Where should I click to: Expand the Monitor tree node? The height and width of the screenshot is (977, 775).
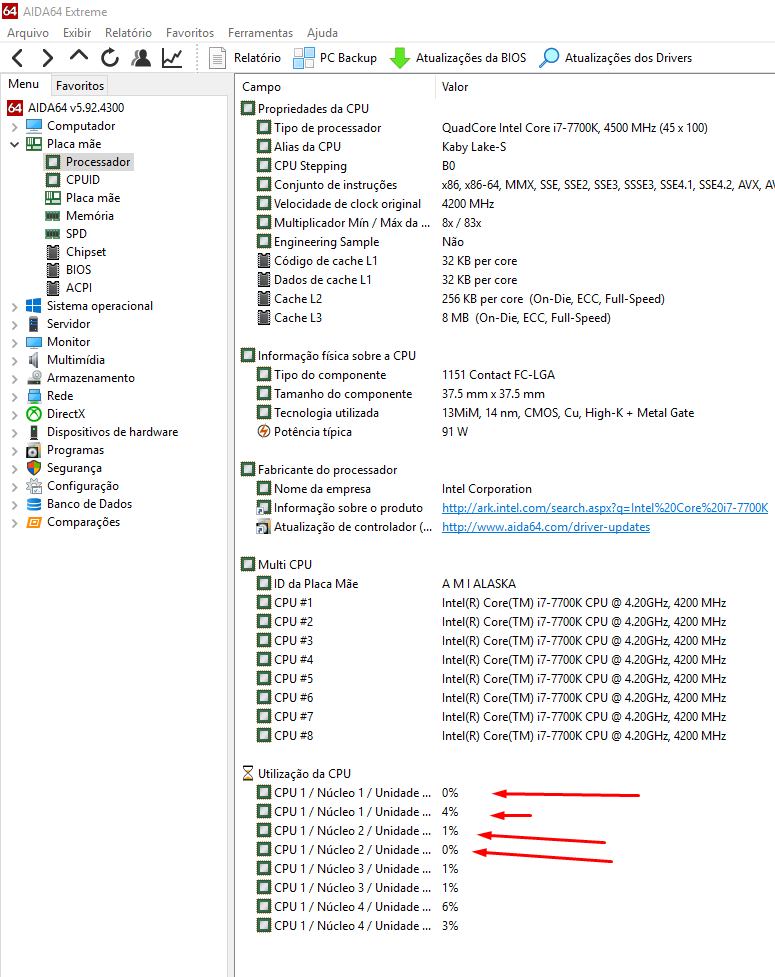[x=14, y=343]
